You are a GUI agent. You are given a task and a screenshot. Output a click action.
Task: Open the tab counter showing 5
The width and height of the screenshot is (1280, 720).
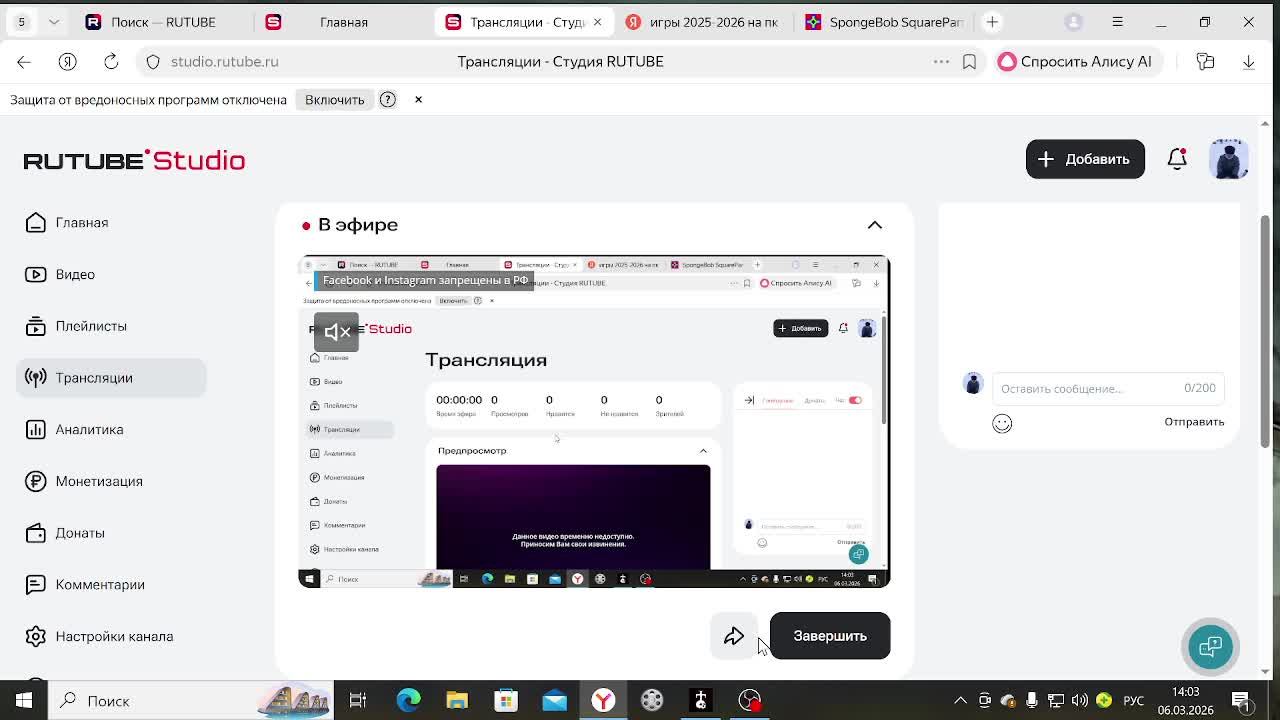21,22
